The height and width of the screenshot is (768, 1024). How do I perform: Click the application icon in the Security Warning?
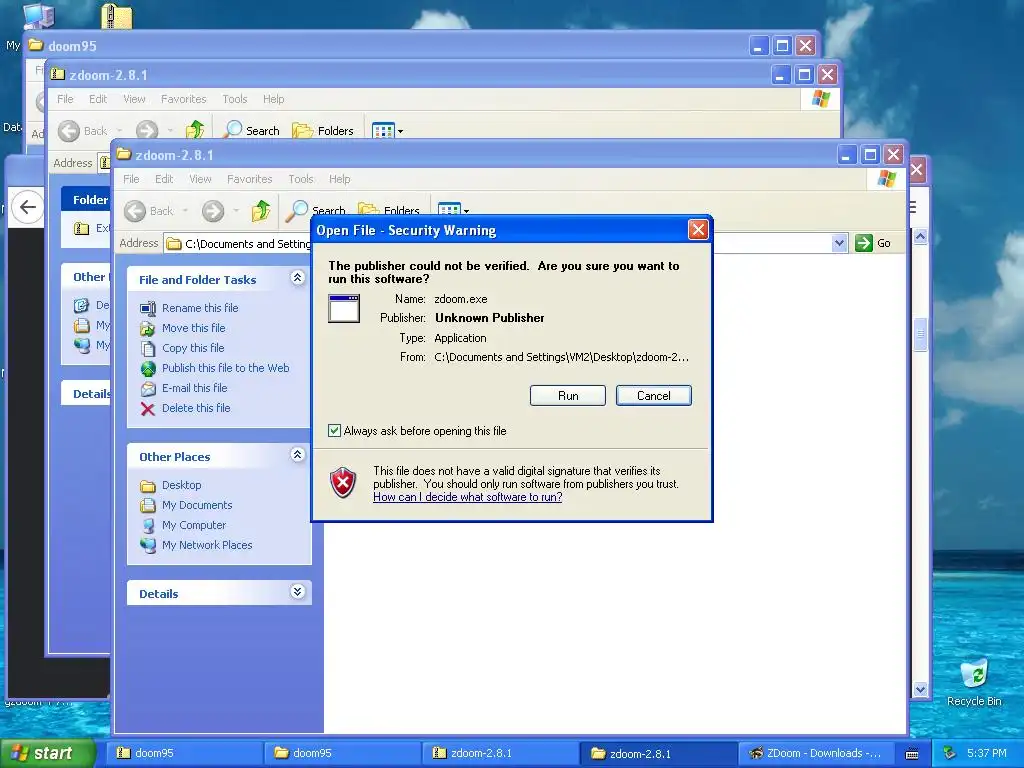(344, 308)
